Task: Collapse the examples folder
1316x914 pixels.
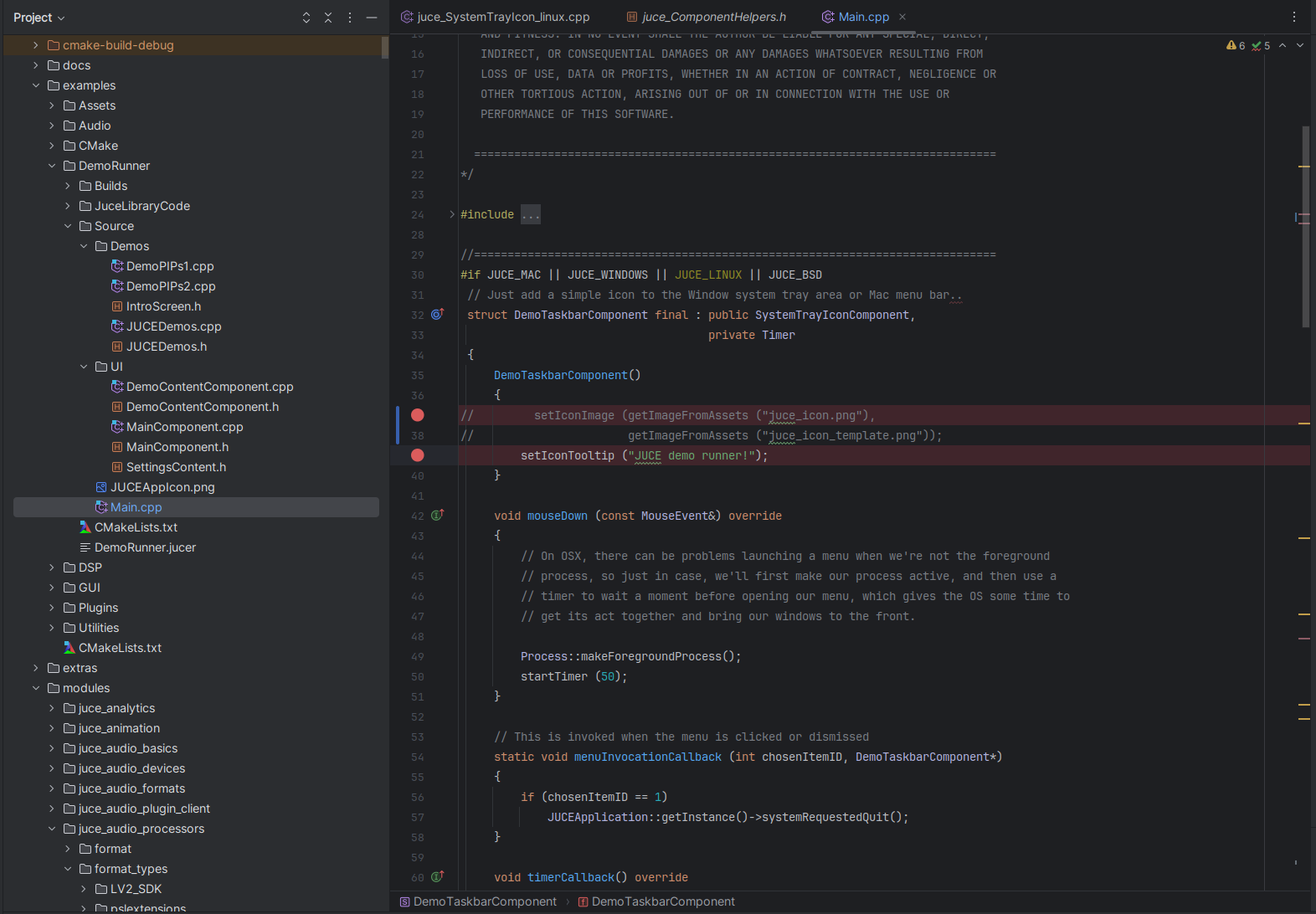Action: [36, 85]
